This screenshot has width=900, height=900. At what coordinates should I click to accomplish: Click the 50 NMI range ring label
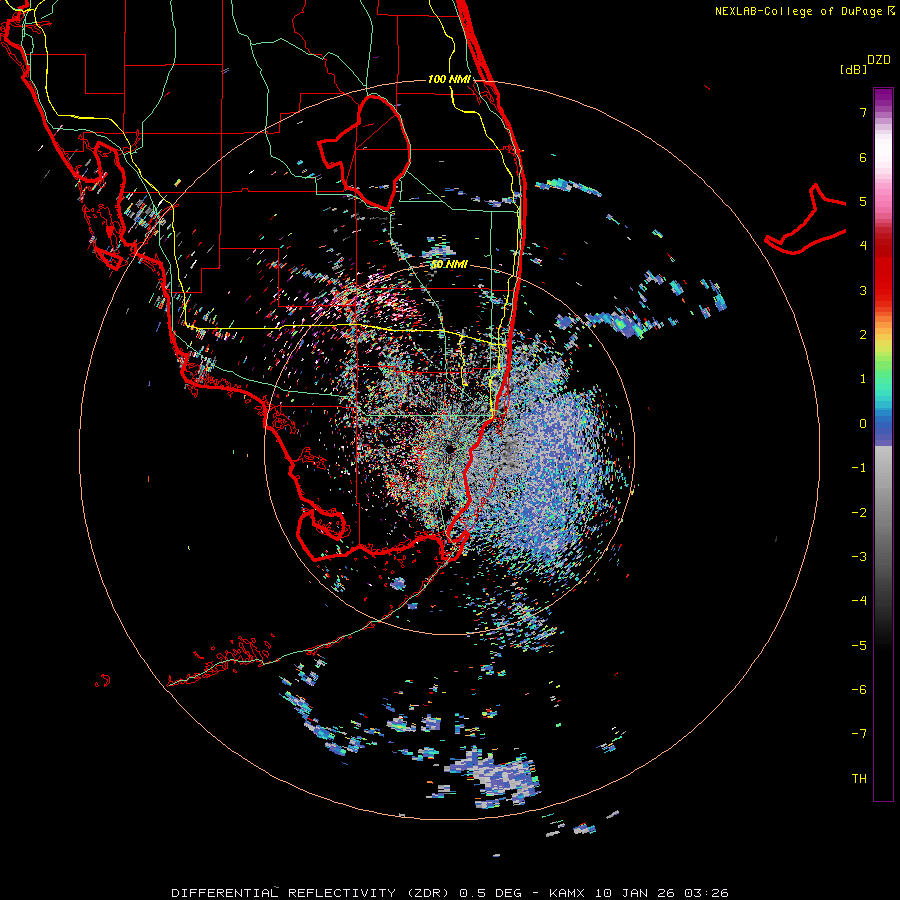click(449, 264)
